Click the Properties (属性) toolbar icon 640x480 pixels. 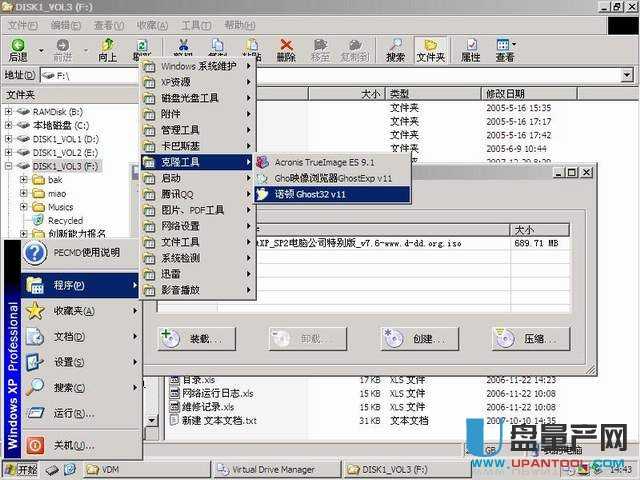click(471, 50)
